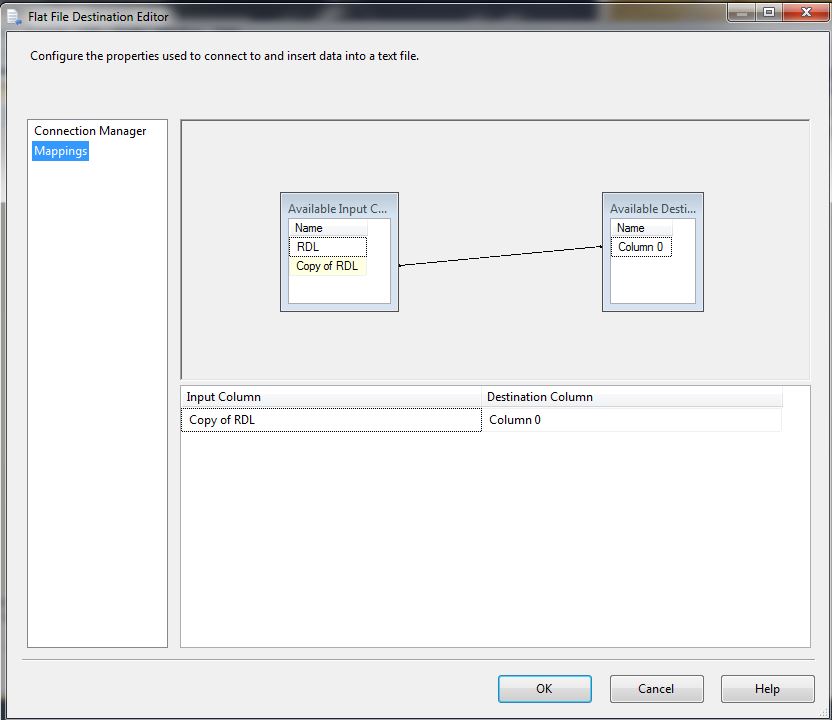
Task: Click the Available Input Columns box title
Action: pyautogui.click(x=337, y=209)
